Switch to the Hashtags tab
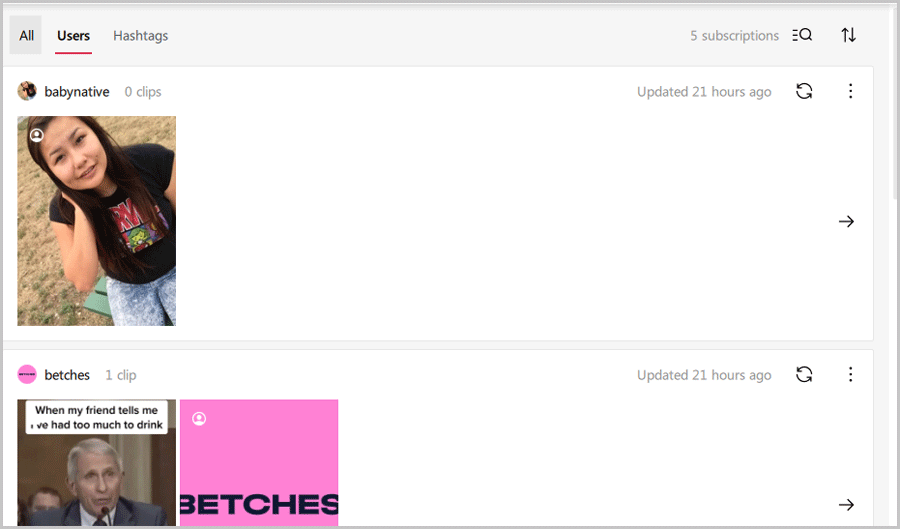This screenshot has height=529, width=900. tap(141, 36)
